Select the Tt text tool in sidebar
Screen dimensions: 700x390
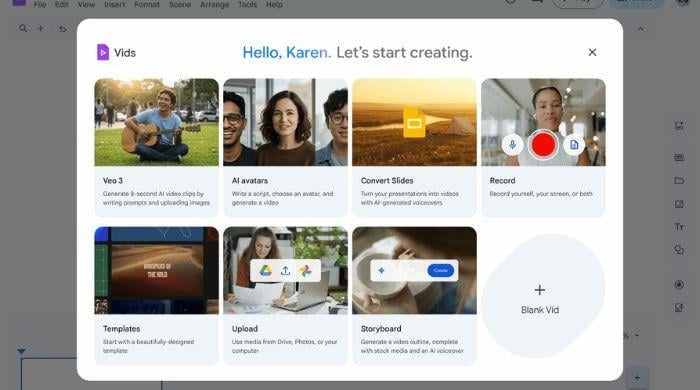click(x=679, y=227)
